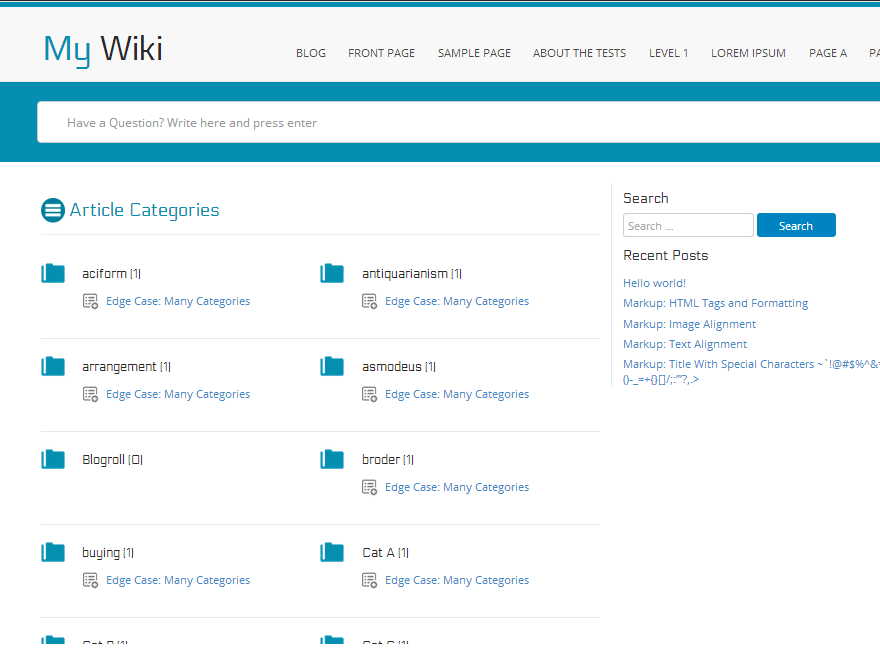Open Edge Case: Many Categories under broder
Image resolution: width=880 pixels, height=660 pixels.
pos(457,488)
